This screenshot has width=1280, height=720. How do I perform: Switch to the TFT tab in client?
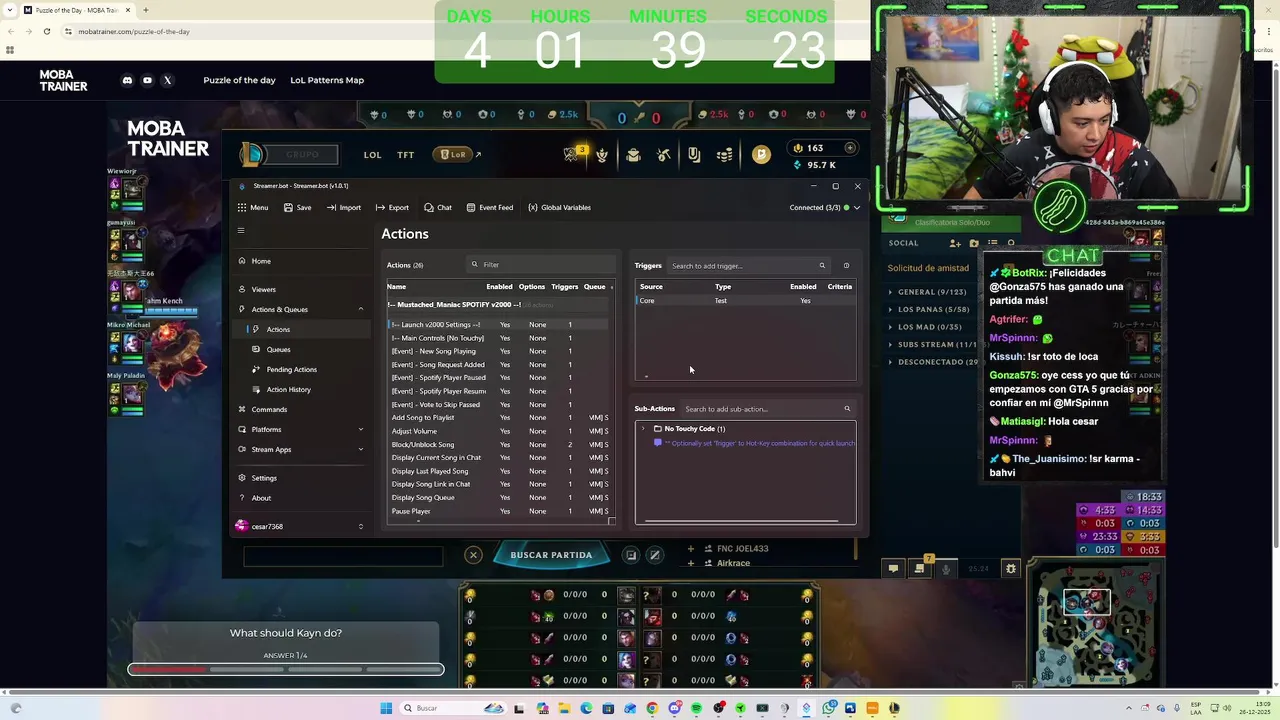pos(405,155)
